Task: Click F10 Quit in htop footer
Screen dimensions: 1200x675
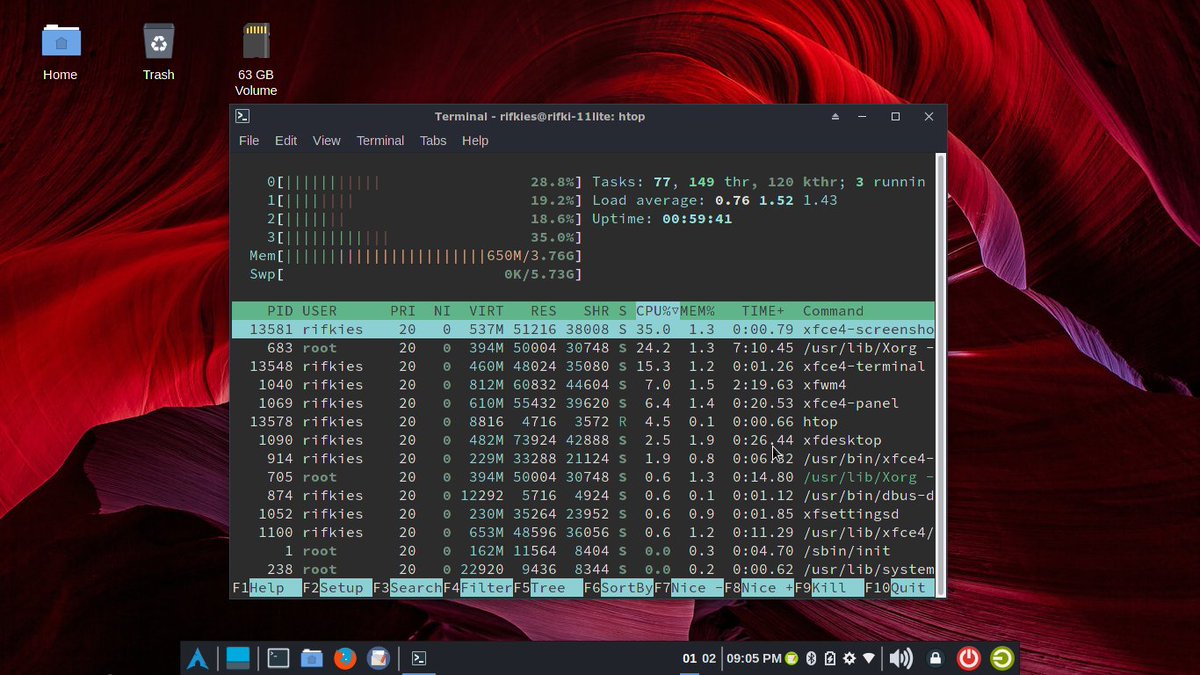Action: tap(900, 588)
